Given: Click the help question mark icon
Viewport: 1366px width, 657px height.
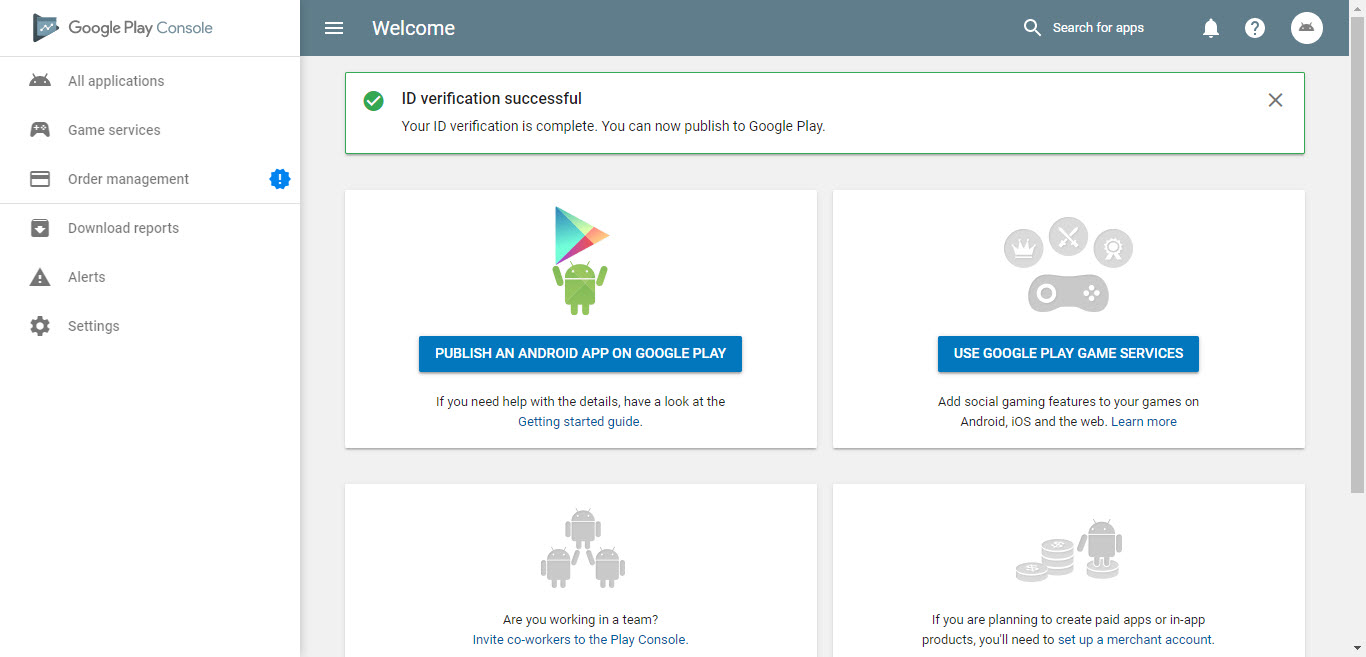Looking at the screenshot, I should 1255,28.
